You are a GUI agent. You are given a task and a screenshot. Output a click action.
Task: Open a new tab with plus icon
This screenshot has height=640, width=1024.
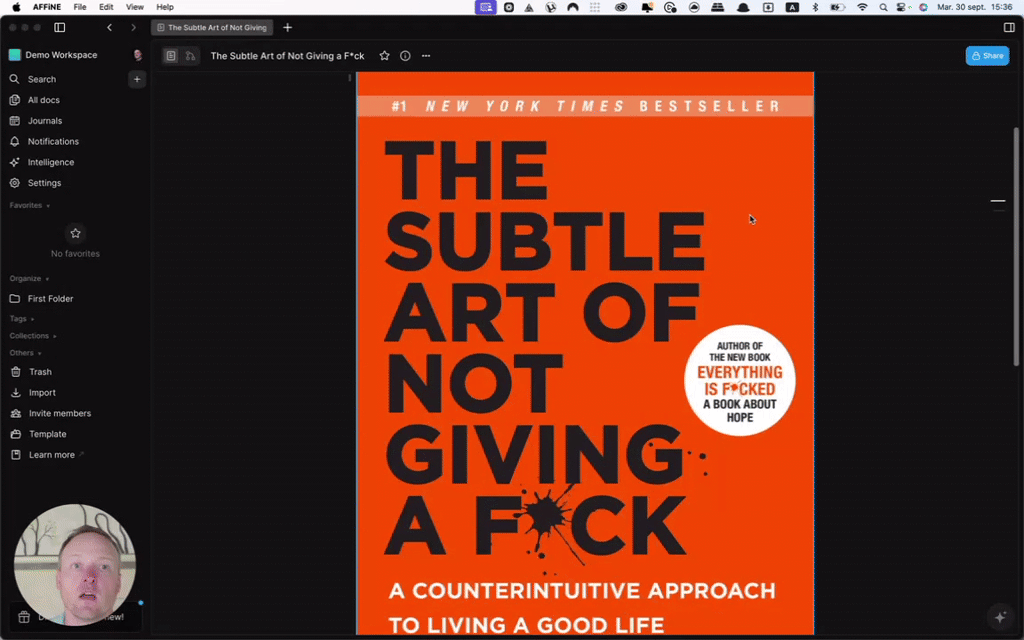coord(287,27)
